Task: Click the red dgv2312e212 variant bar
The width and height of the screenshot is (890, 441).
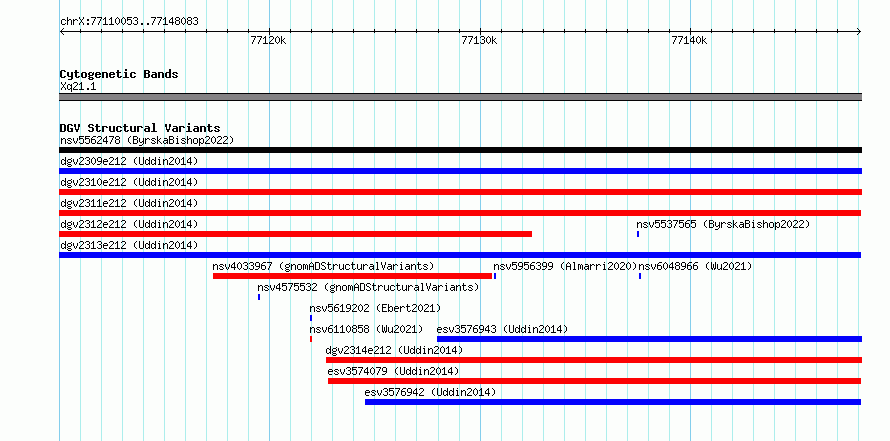Action: [296, 234]
